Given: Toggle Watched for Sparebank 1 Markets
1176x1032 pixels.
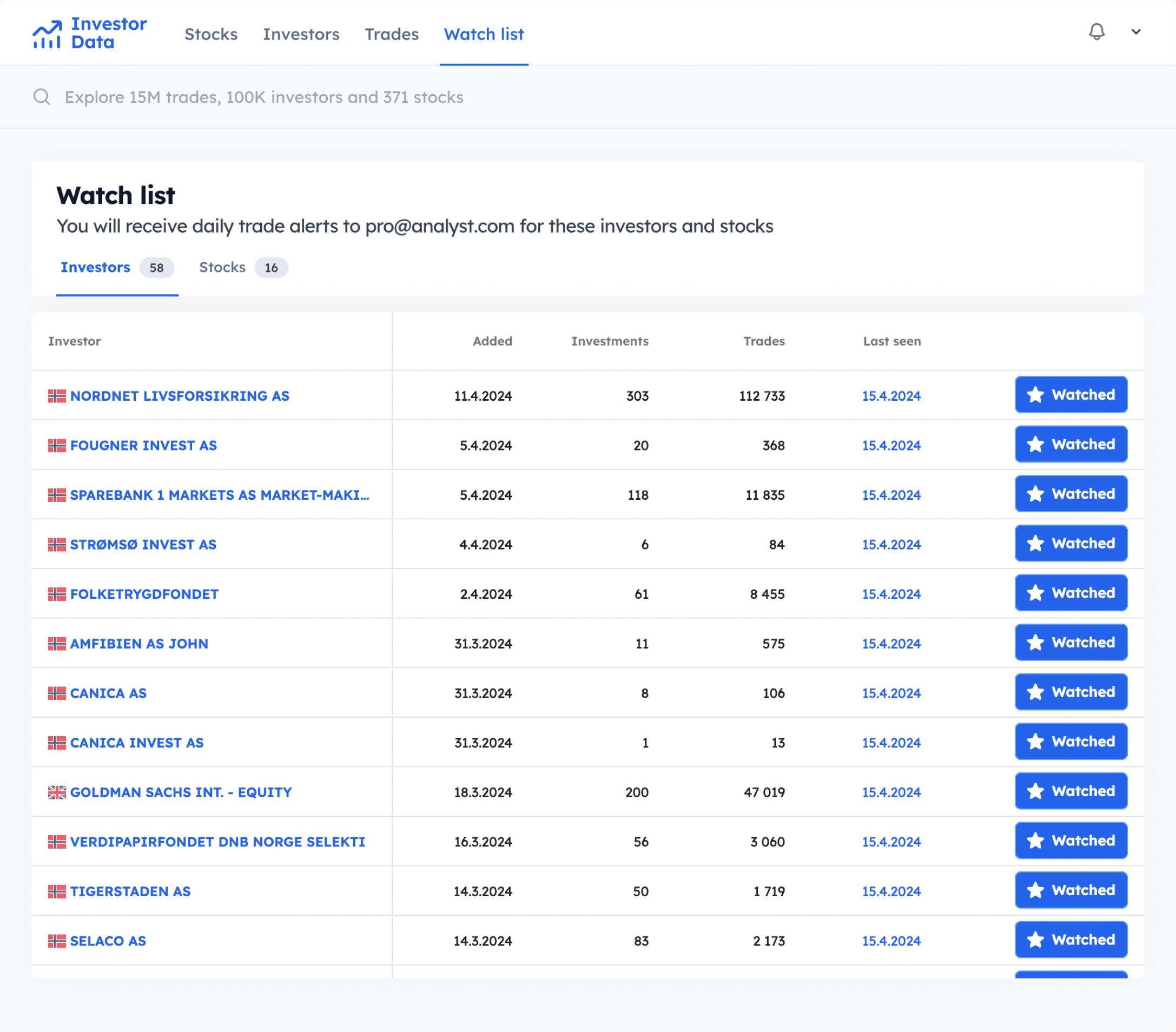Looking at the screenshot, I should pos(1070,494).
